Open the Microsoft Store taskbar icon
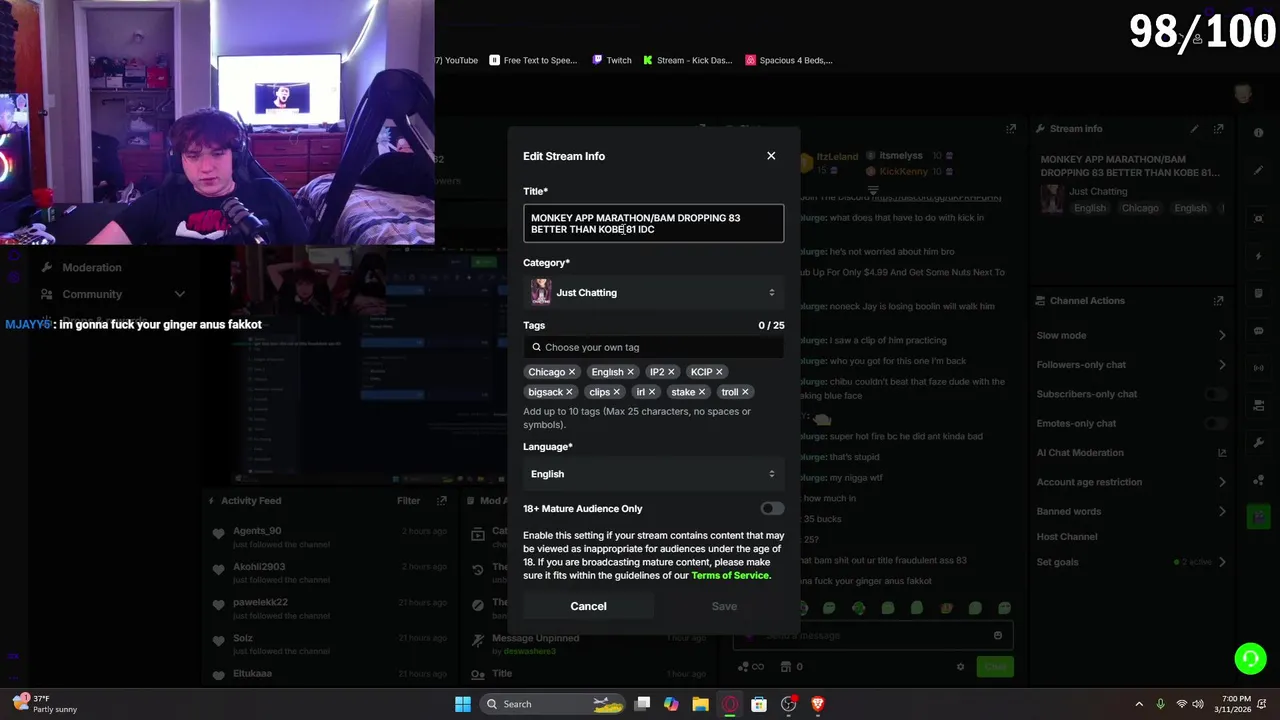Screen dimensions: 1280x720 coord(759,704)
